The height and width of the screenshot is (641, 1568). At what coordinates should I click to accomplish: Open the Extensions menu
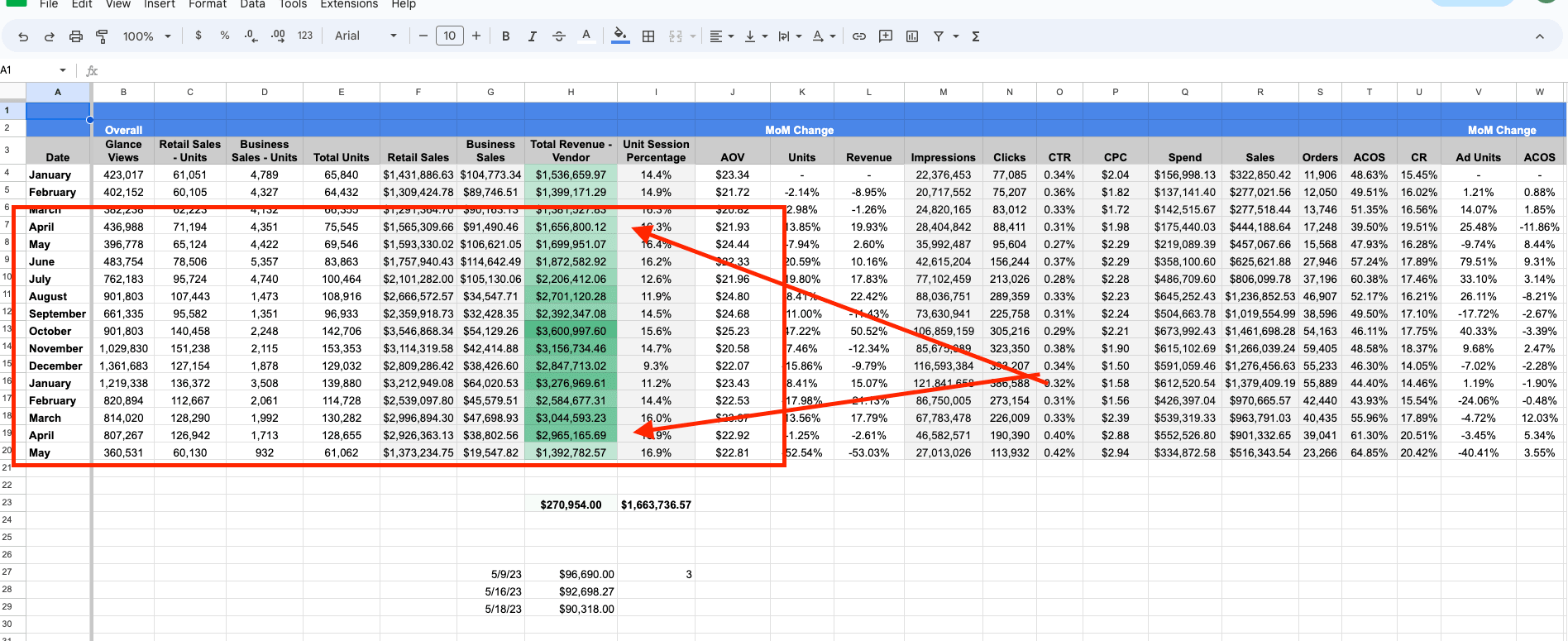point(349,4)
